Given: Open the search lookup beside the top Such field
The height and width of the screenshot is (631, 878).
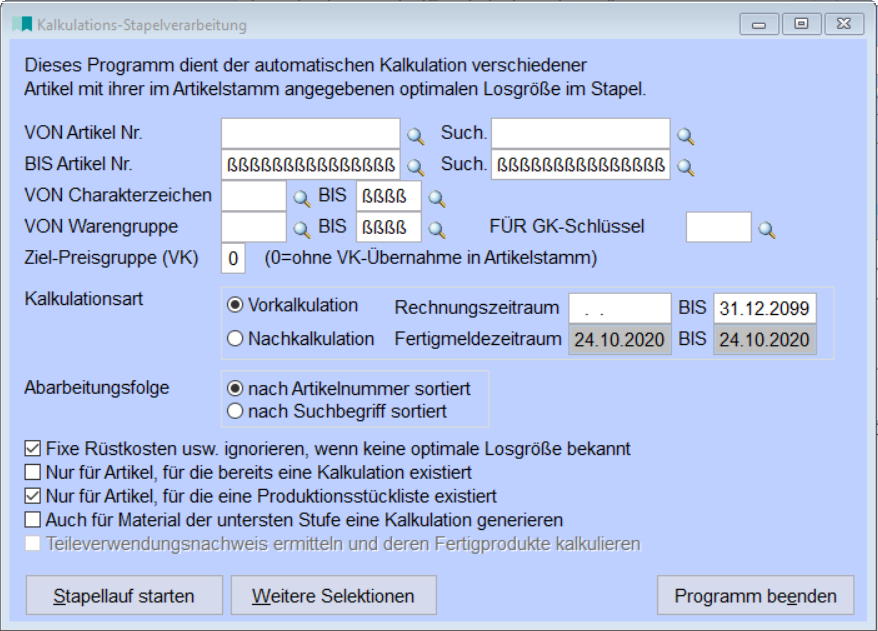Looking at the screenshot, I should (684, 132).
